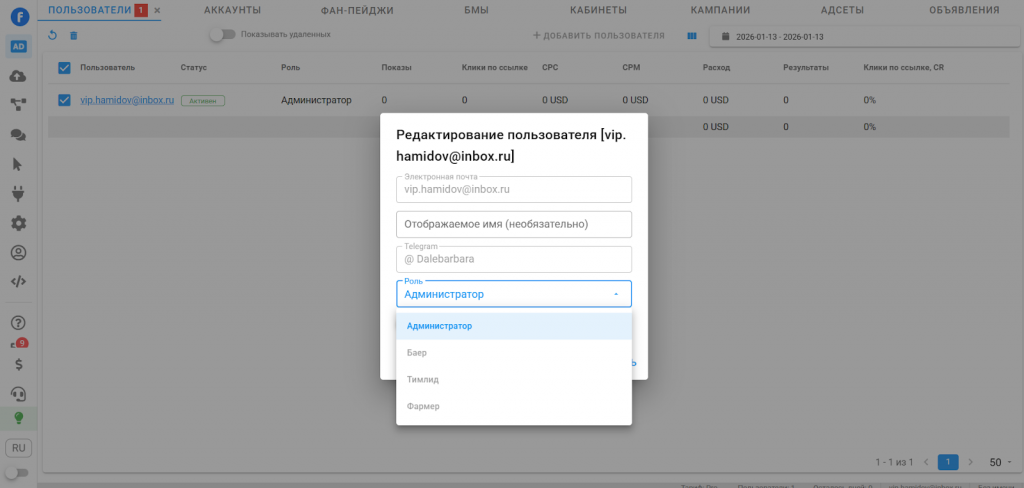Click the refresh icon above the users table
This screenshot has width=1024, height=488.
[53, 36]
